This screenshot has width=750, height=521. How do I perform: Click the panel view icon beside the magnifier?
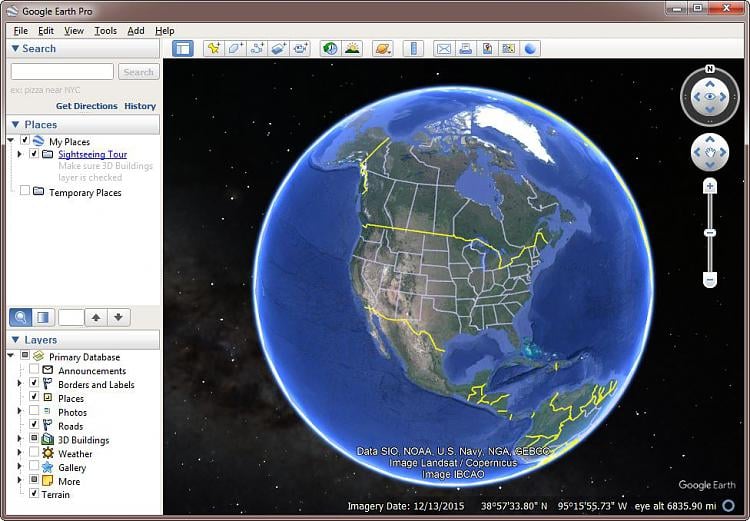[x=43, y=317]
